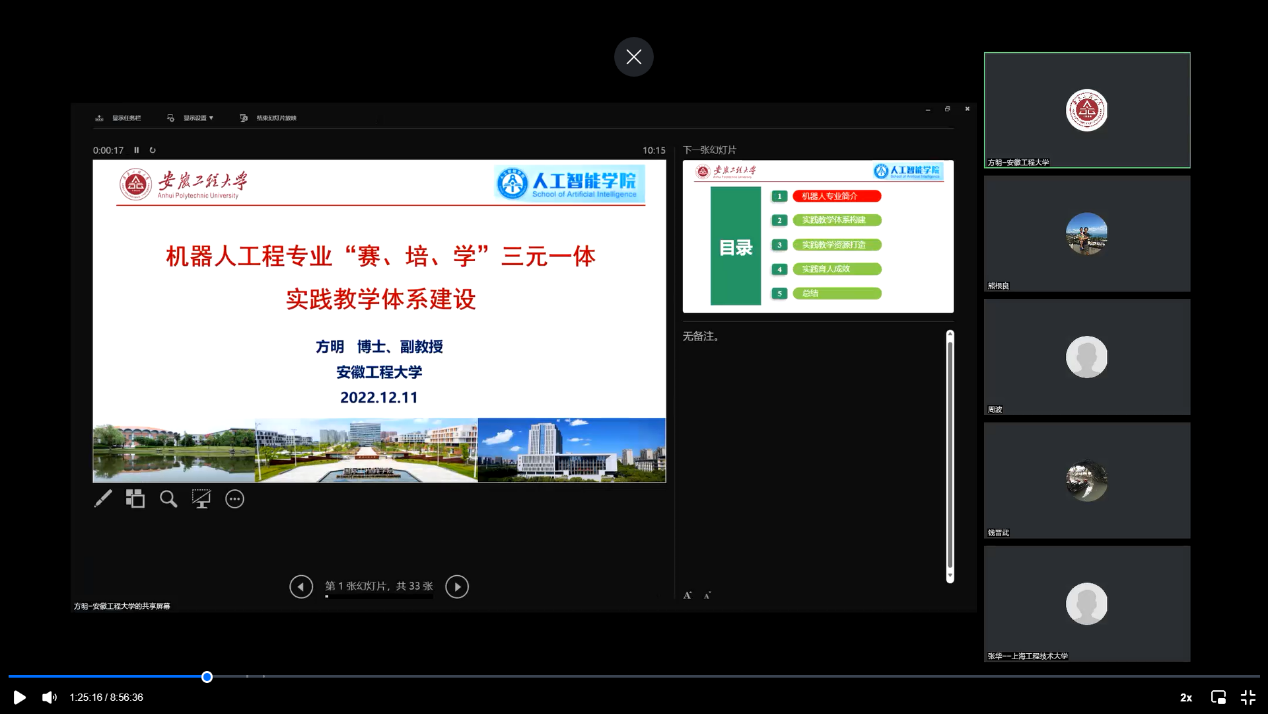Restart the presentation timer
Image resolution: width=1268 pixels, height=714 pixels.
pyautogui.click(x=153, y=150)
